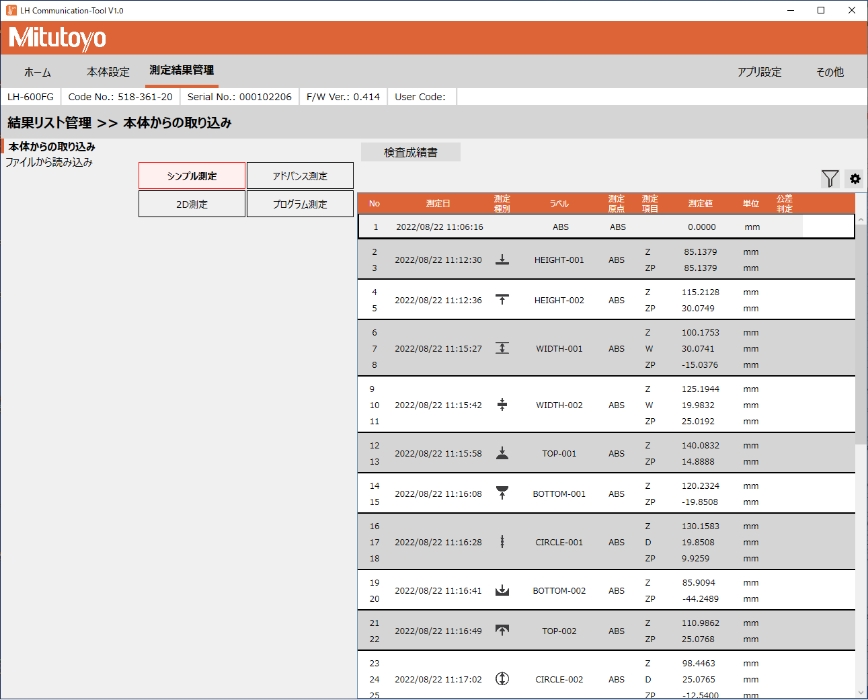Select the width measurement icon beside WIDTH-001
This screenshot has width=868, height=700.
coord(502,349)
